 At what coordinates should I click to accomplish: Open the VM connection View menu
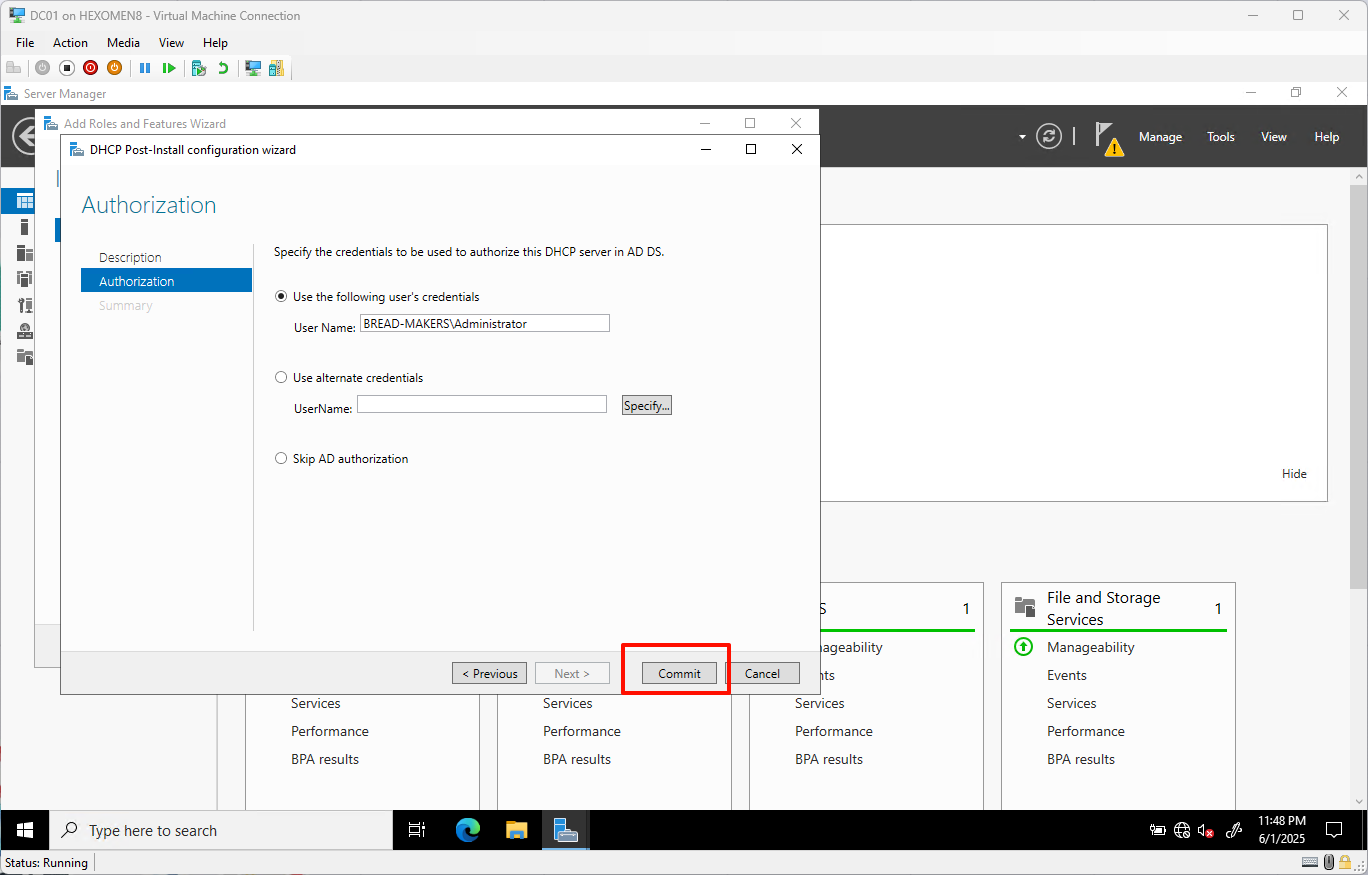click(x=171, y=43)
